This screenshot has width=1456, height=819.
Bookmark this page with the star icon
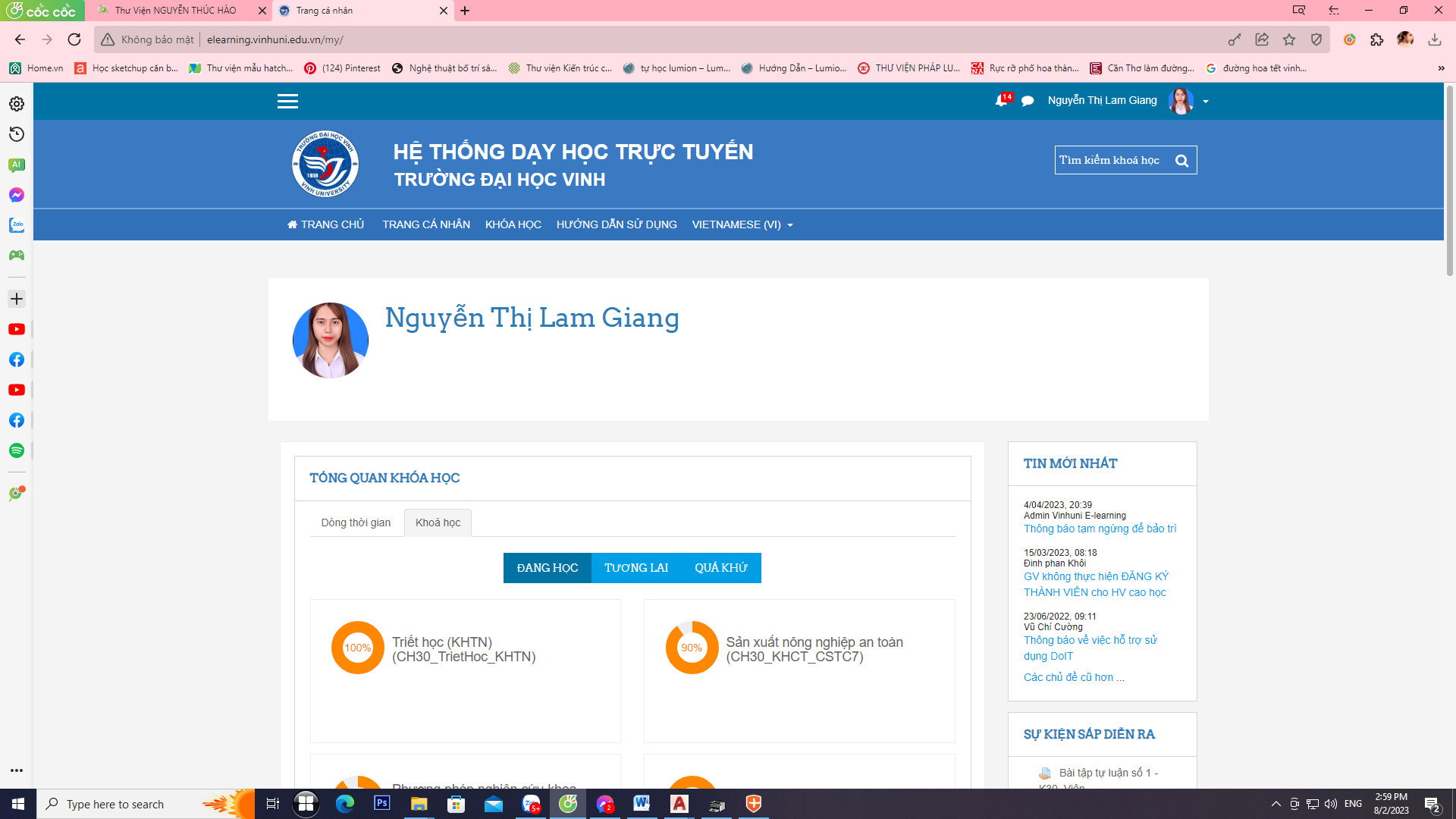tap(1289, 39)
